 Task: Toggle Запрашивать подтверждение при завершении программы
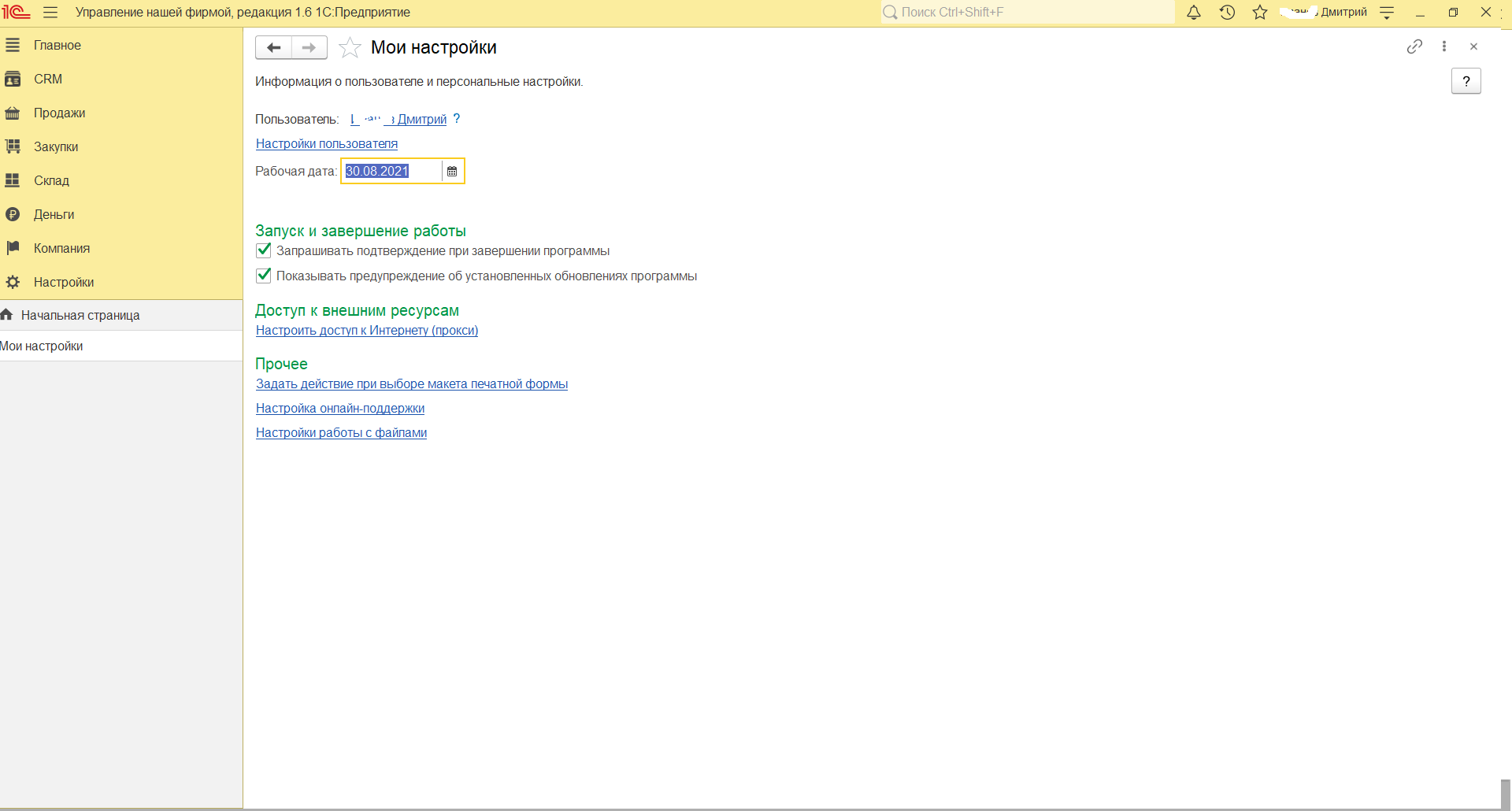point(264,251)
